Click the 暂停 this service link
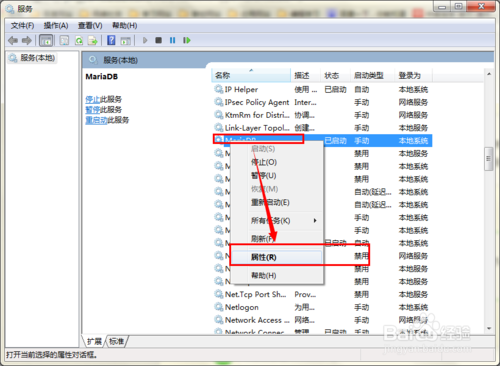This screenshot has height=366, width=500. click(93, 110)
